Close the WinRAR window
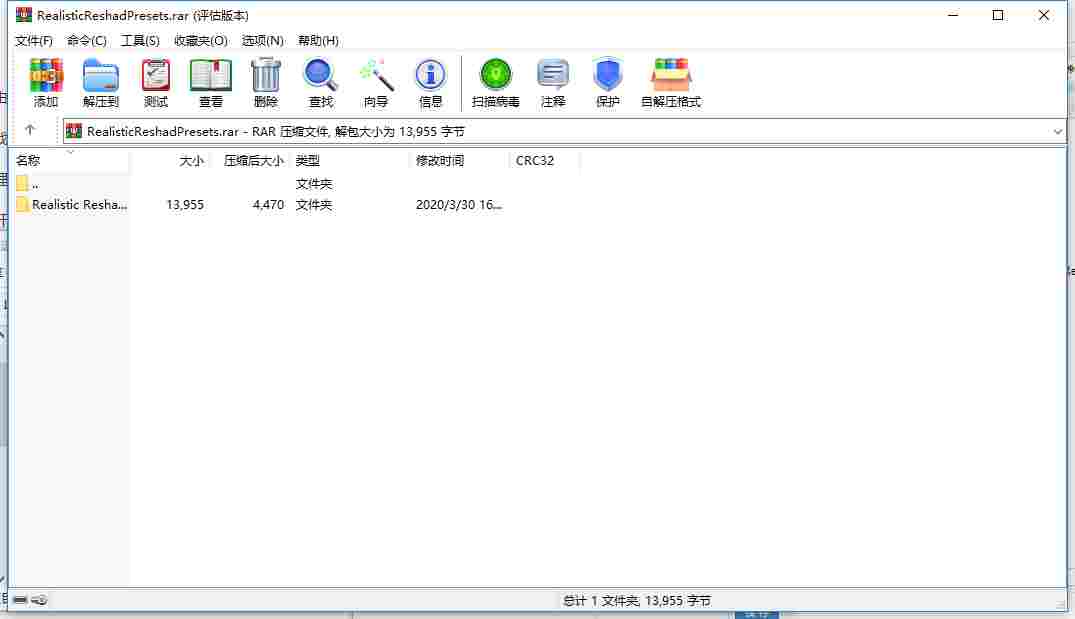Screen dimensions: 1075x619 1043,15
